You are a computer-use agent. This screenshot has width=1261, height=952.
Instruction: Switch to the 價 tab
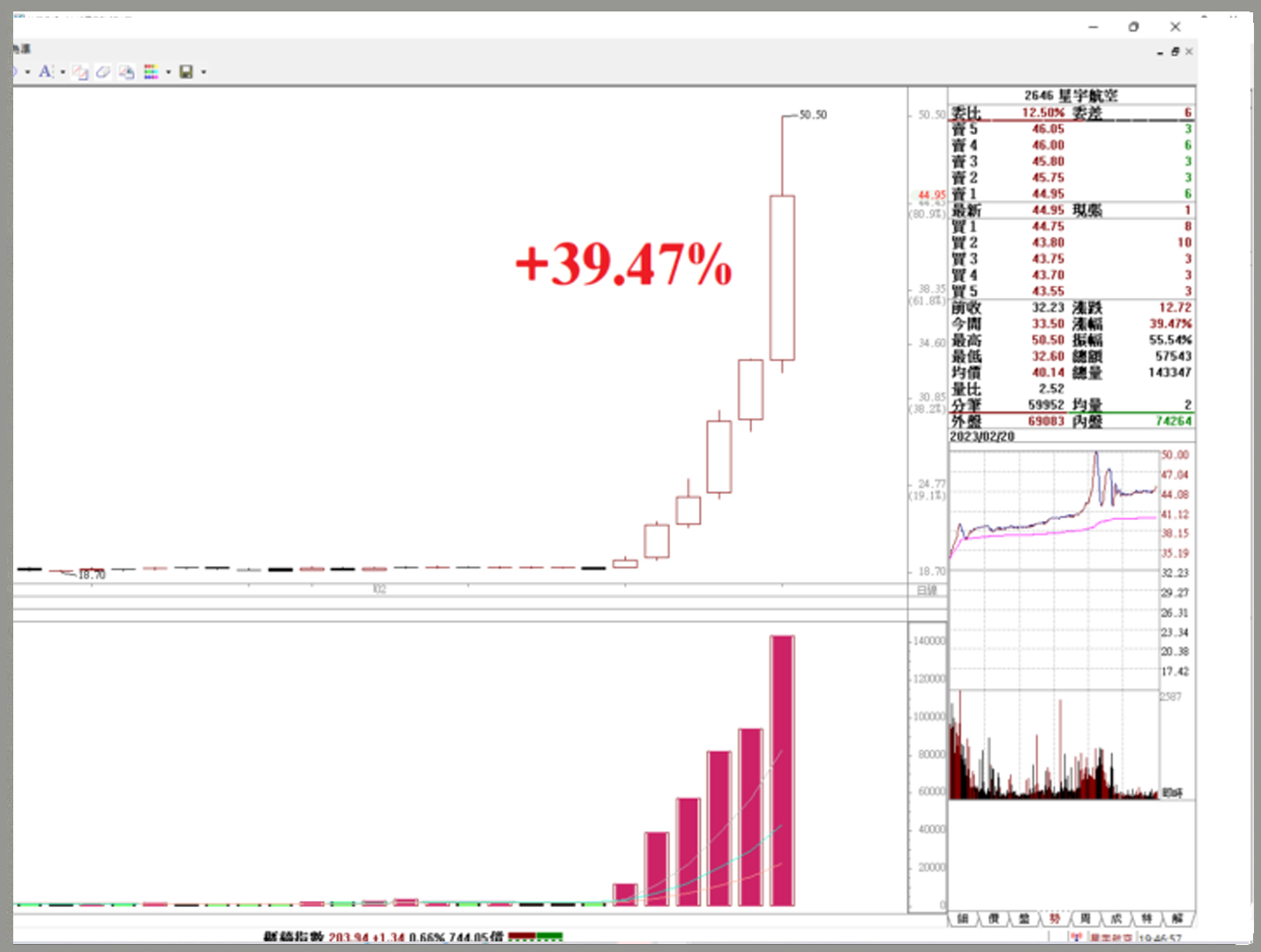994,919
